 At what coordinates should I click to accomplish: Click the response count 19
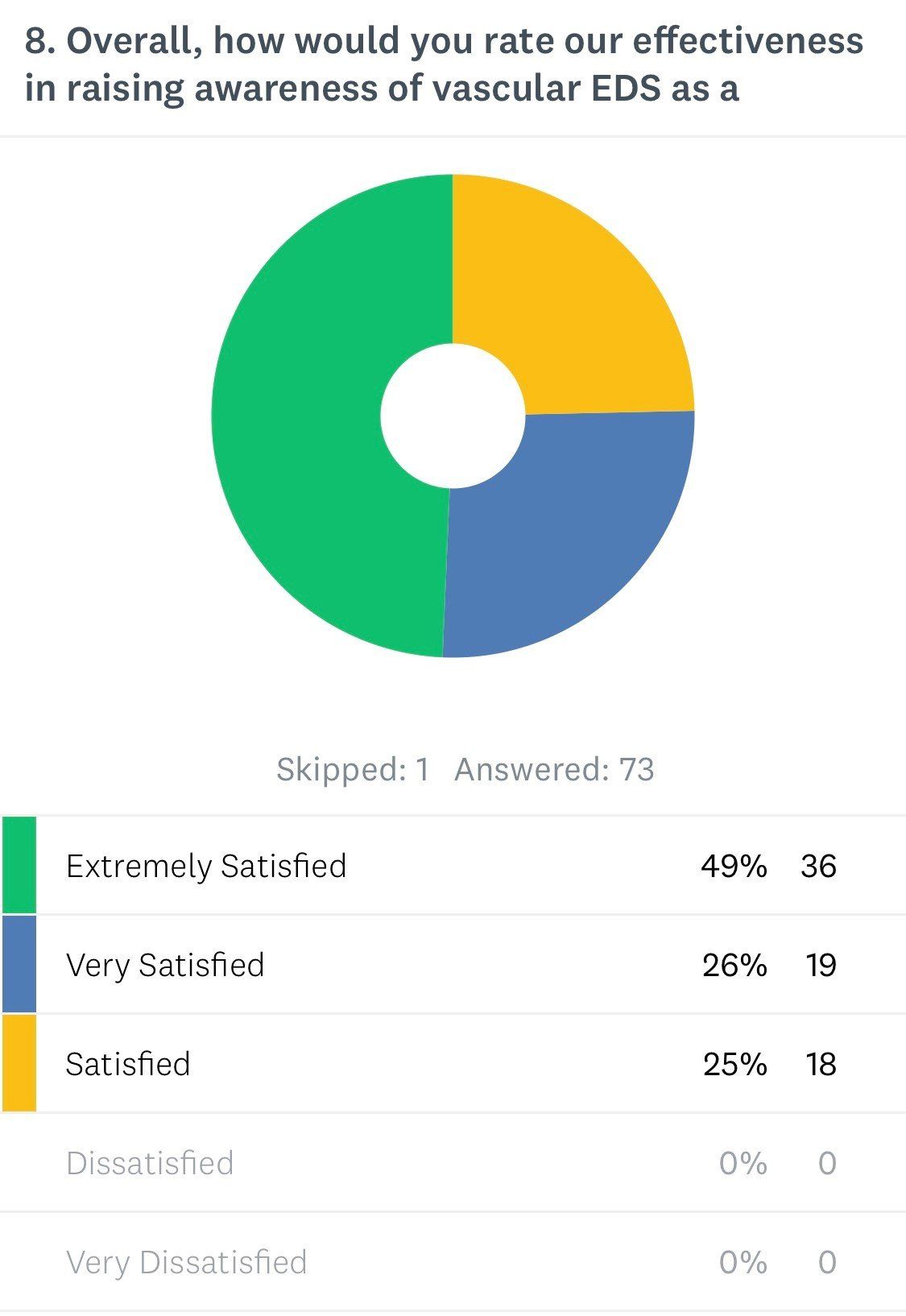[x=821, y=965]
